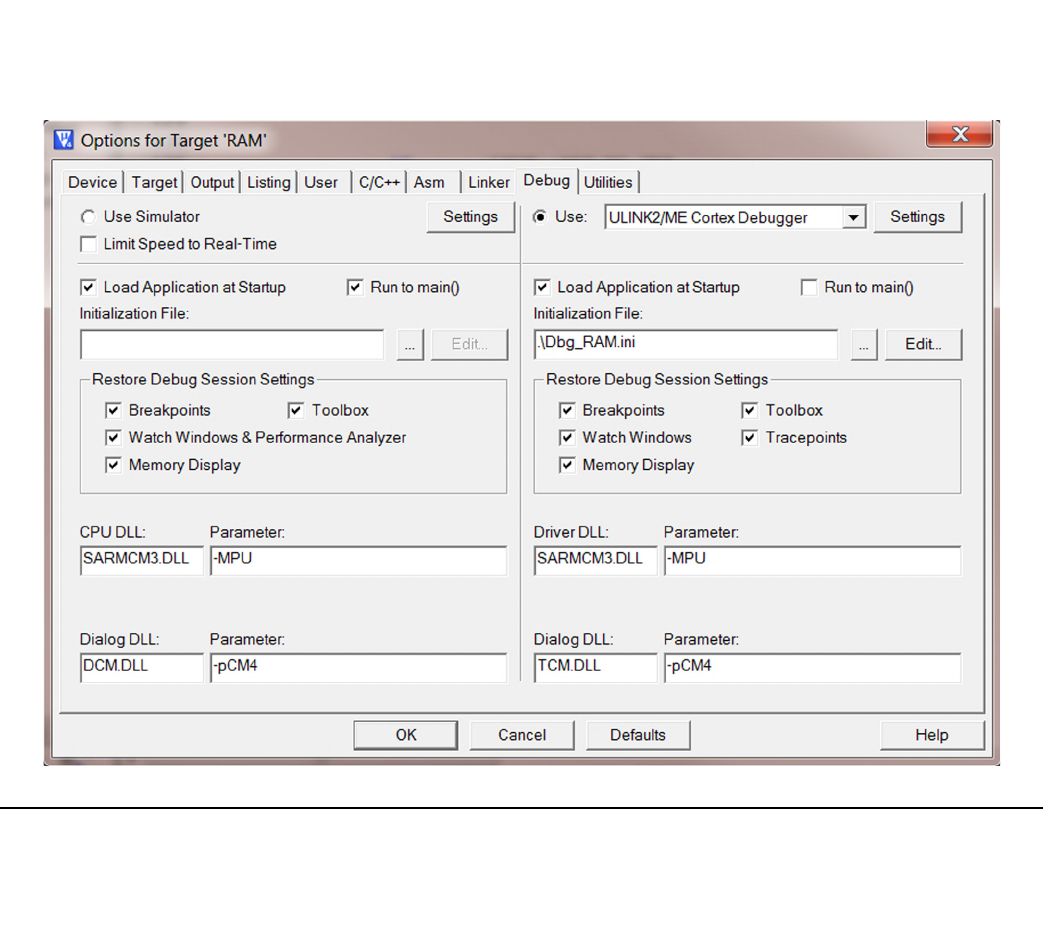The image size is (1063, 926).
Task: Confirm with the OK button
Action: pos(405,735)
